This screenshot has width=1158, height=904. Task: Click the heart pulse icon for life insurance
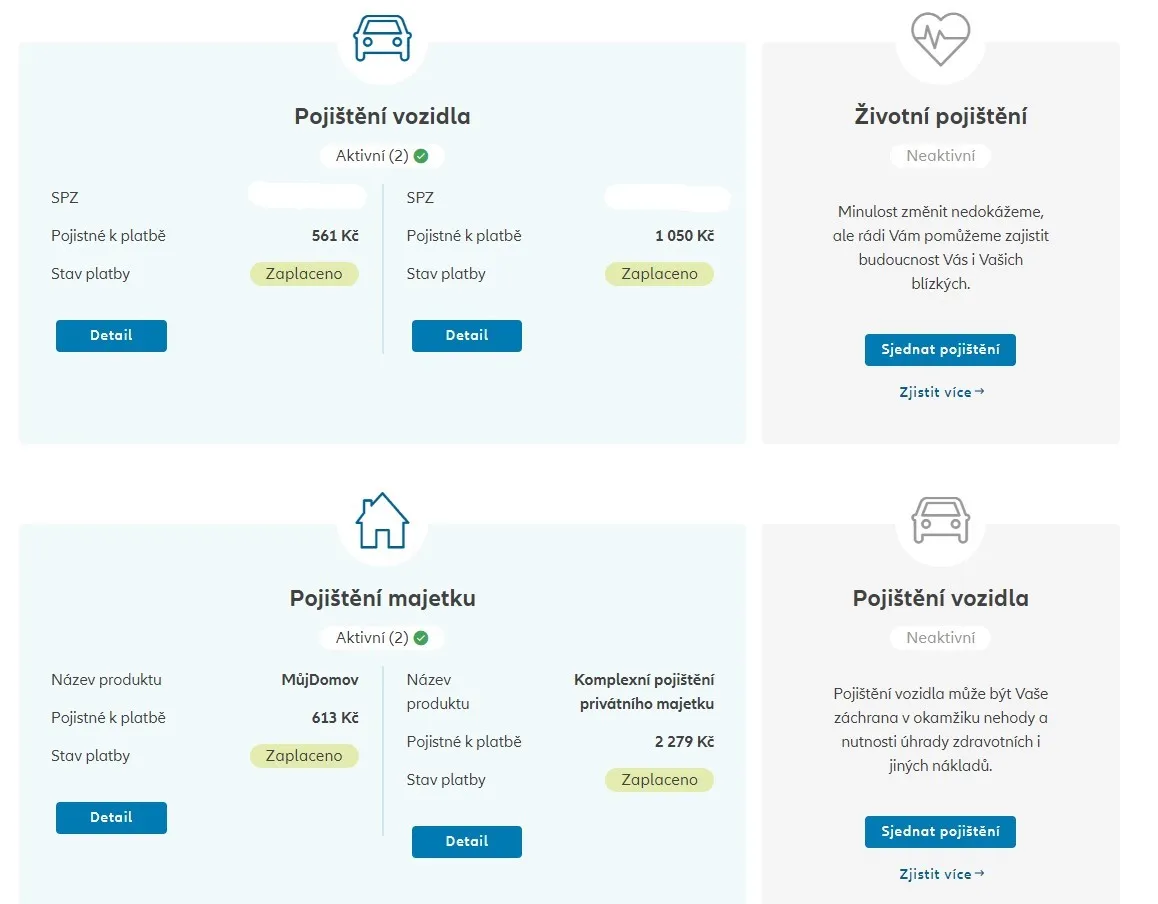[940, 39]
